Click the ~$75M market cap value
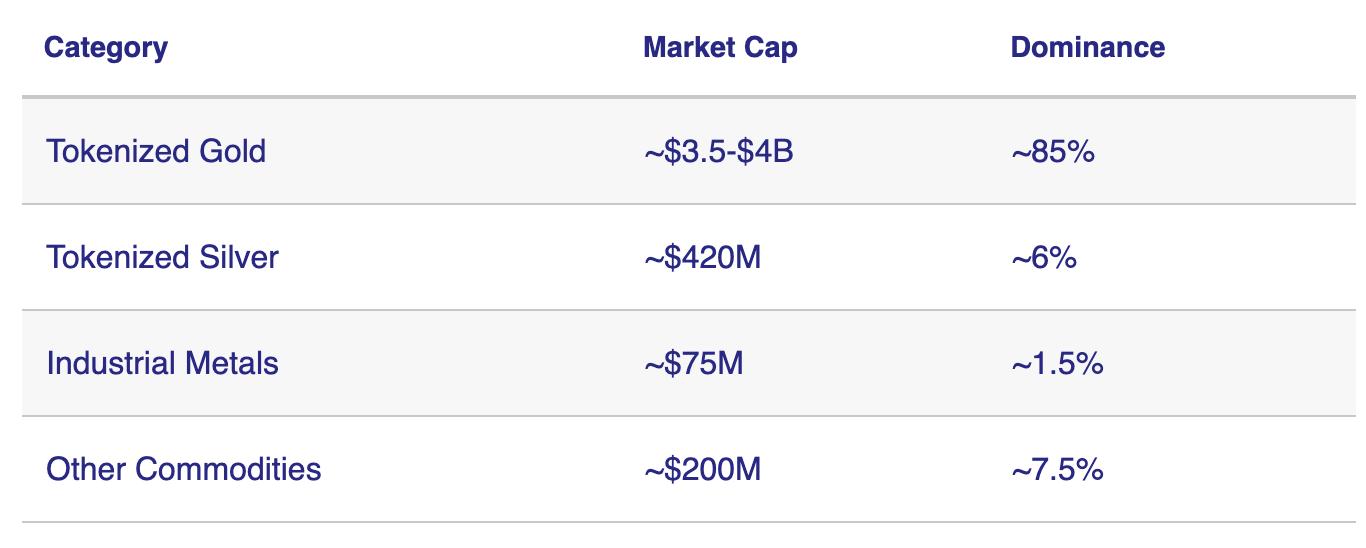1366x548 pixels. pyautogui.click(x=693, y=364)
